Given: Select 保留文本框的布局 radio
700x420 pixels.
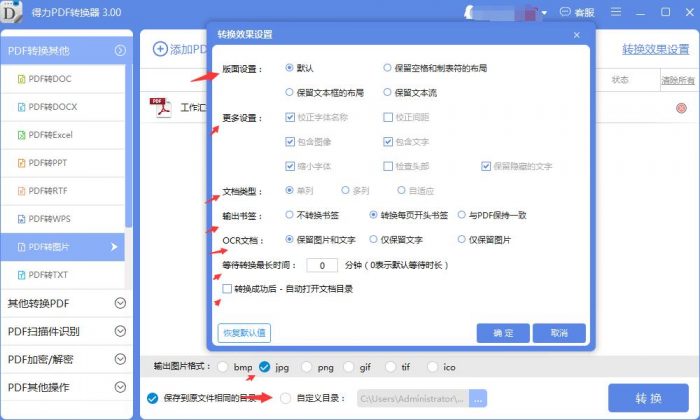Looking at the screenshot, I should [x=289, y=92].
